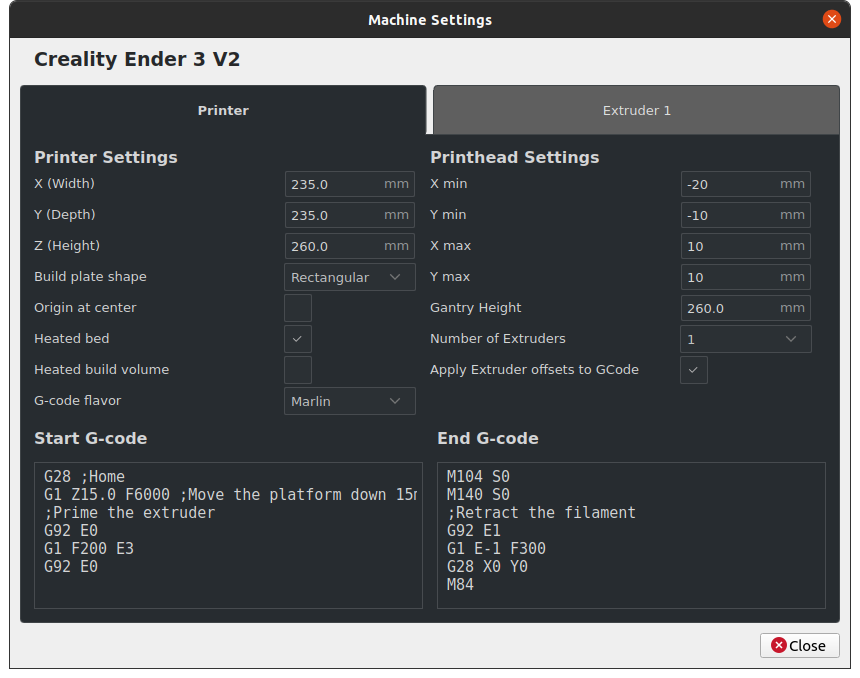
Task: Toggle the Origin at center checkbox
Action: click(298, 308)
